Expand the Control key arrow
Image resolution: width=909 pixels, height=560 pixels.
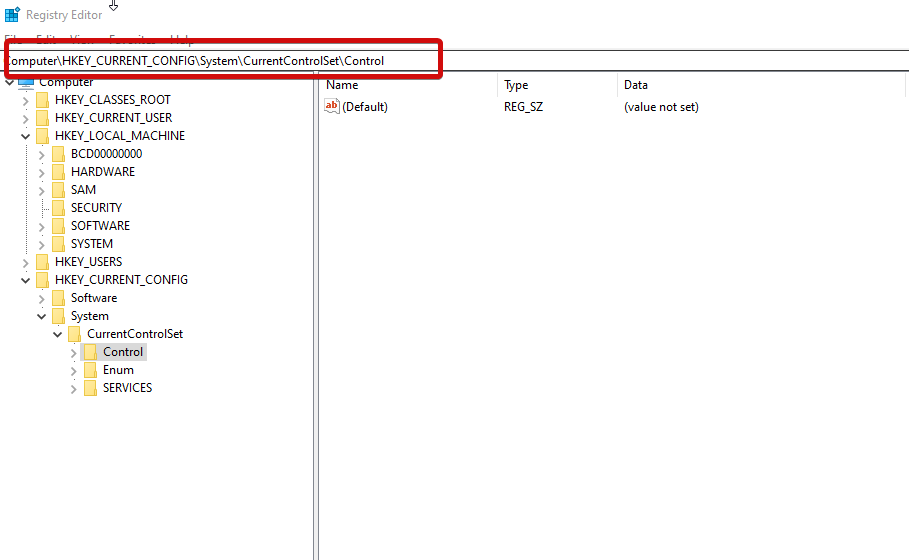pos(74,352)
